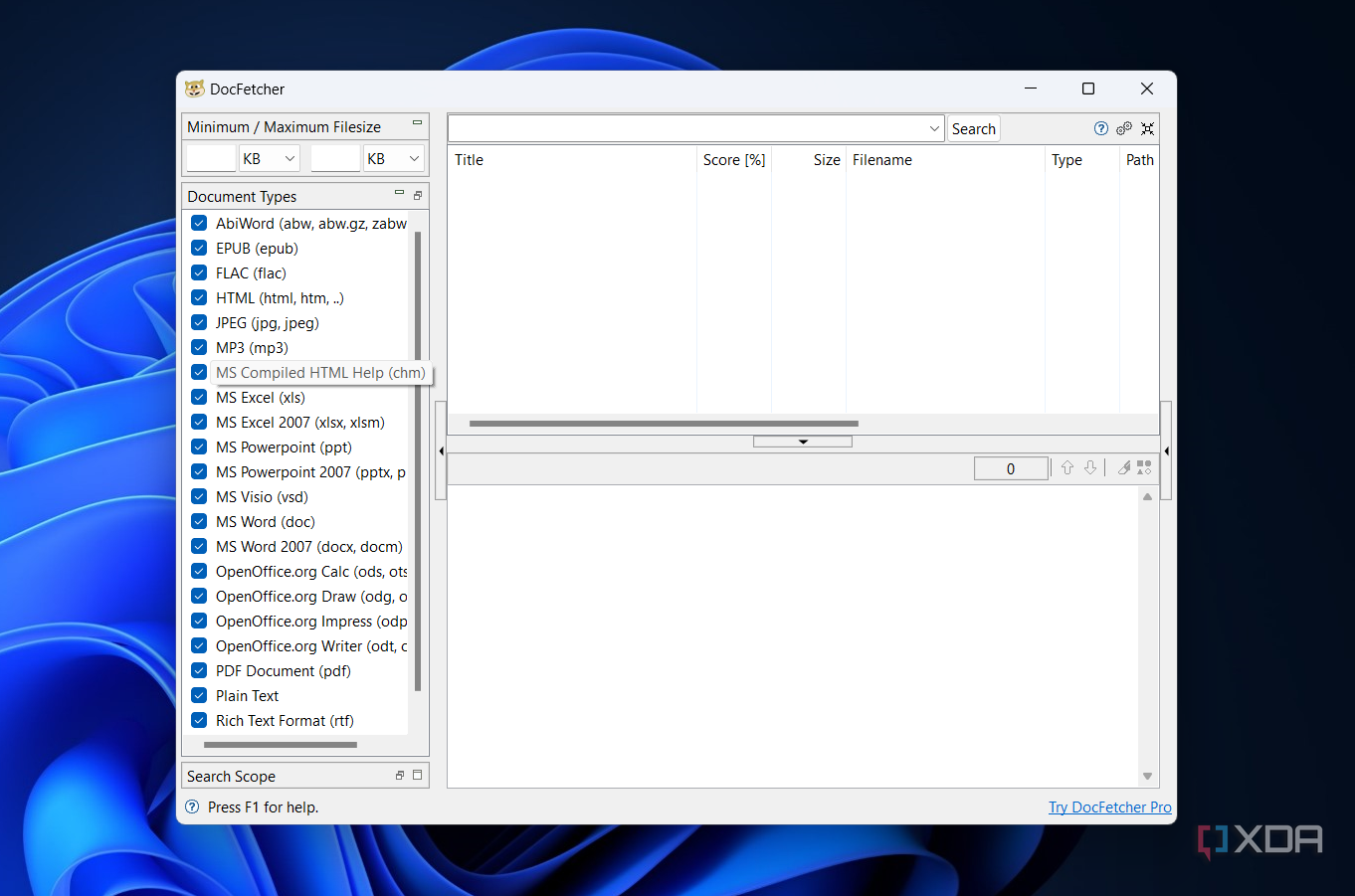Uncheck the PDF Document (pdf) checkbox
Image resolution: width=1355 pixels, height=896 pixels.
point(199,670)
